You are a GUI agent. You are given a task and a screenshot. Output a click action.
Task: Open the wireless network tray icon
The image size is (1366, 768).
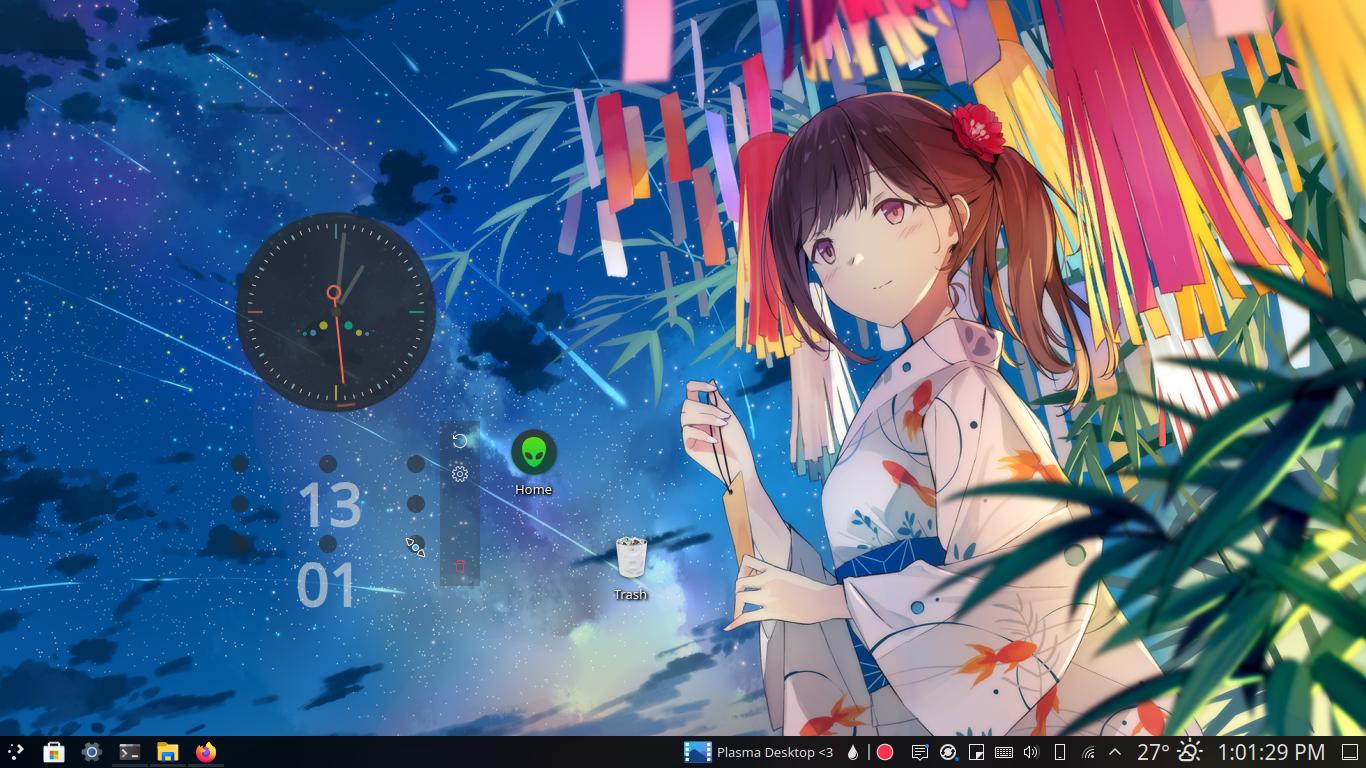click(x=1088, y=752)
